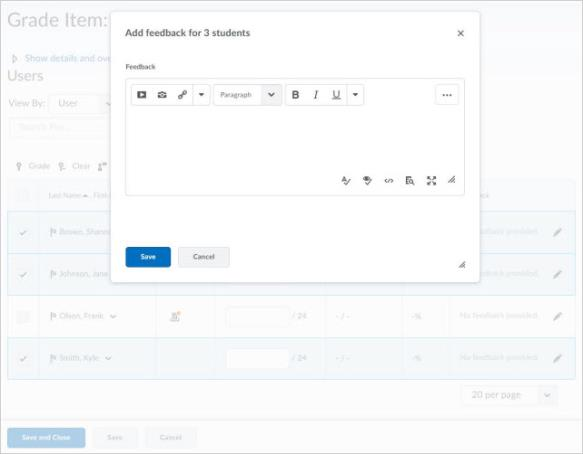The image size is (583, 454).
Task: Click the flag icon beside Olsen
Action: tap(53, 316)
